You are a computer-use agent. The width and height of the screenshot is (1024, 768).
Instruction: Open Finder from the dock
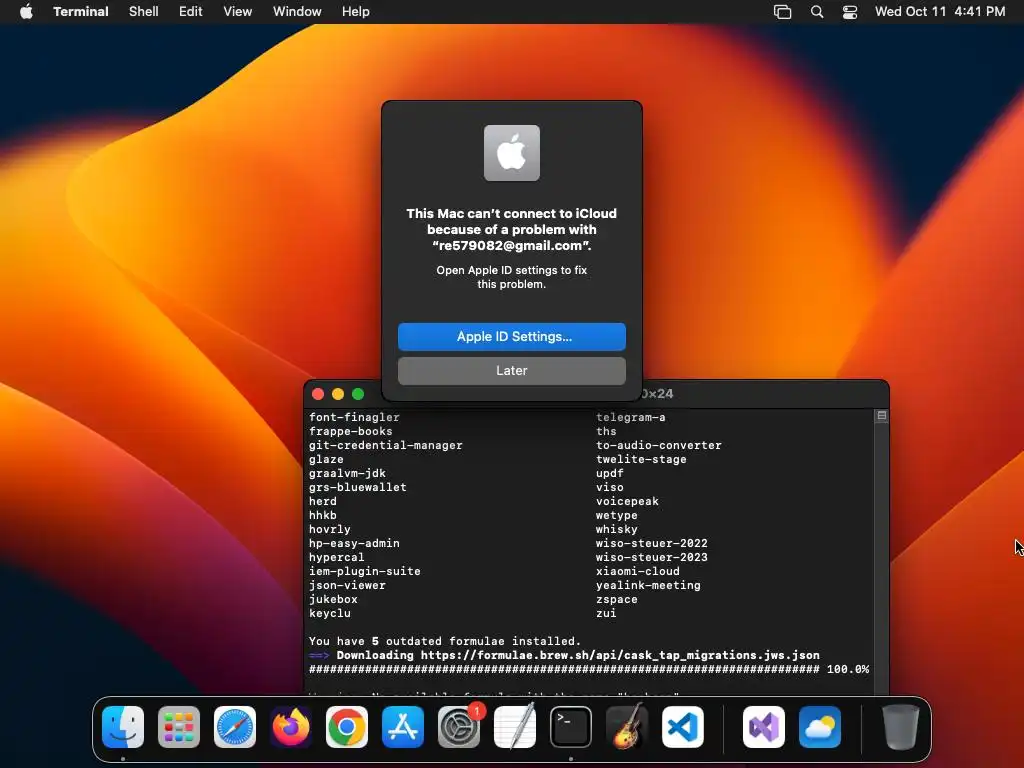click(x=123, y=727)
